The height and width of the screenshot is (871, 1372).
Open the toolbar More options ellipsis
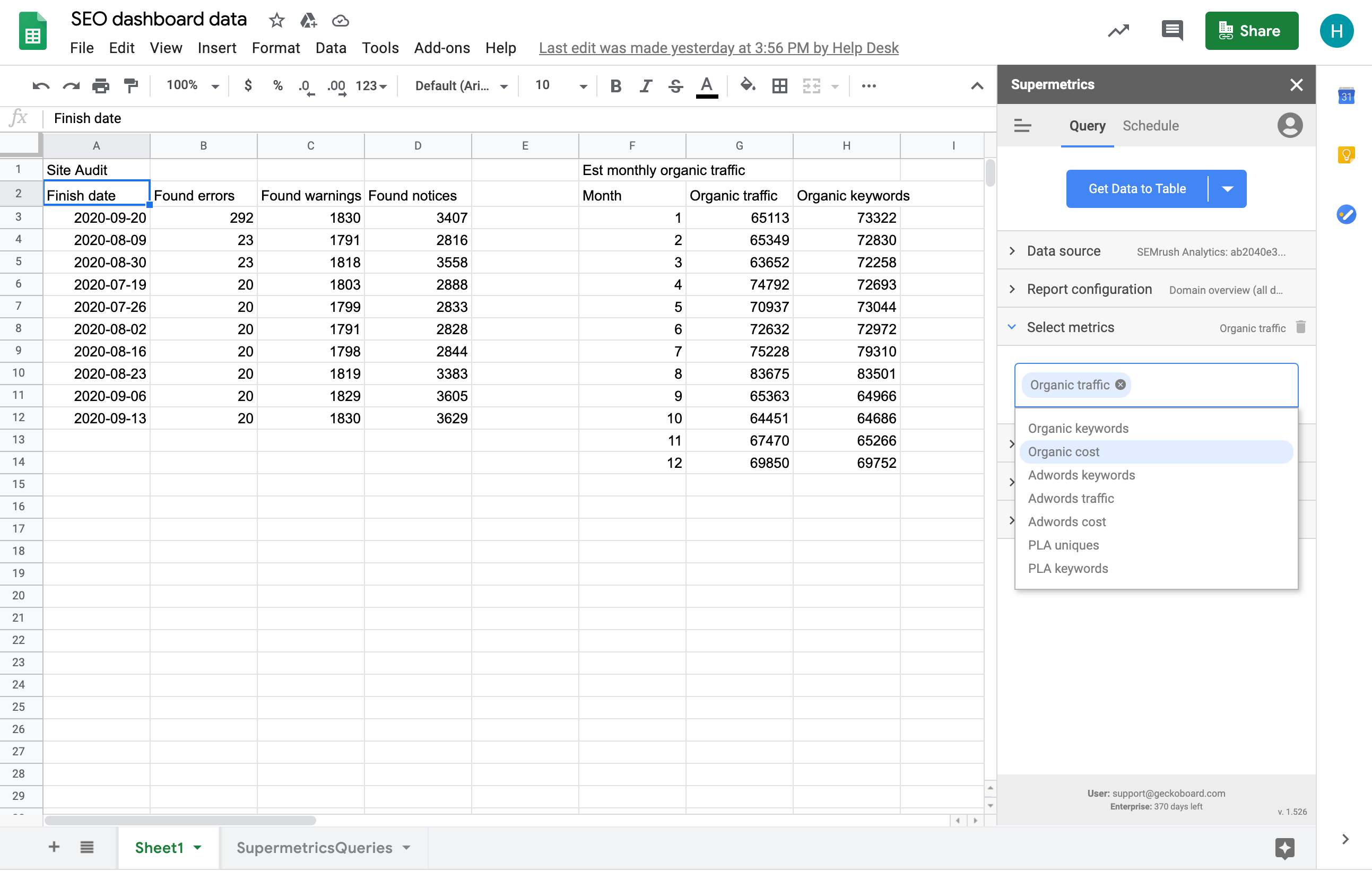coord(869,86)
